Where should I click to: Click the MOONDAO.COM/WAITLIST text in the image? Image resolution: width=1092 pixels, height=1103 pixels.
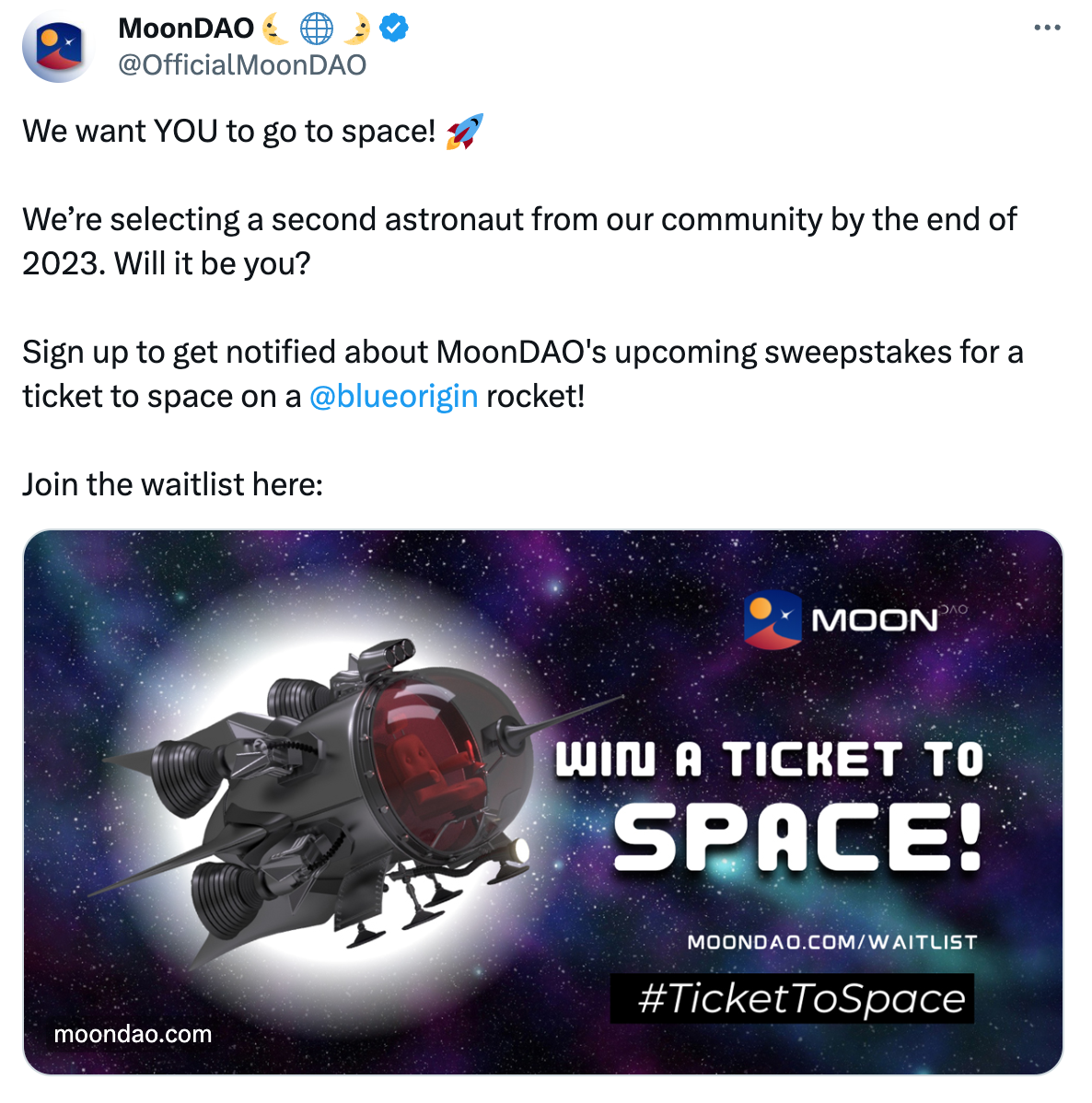[x=833, y=942]
